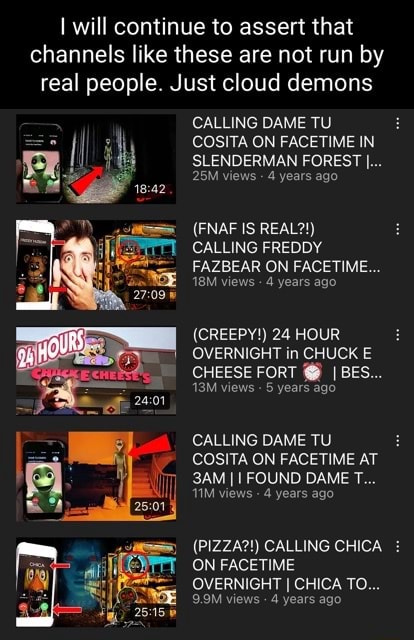Click the 18:42 duration badge
Viewport: 414px width, 640px height.
[150, 189]
